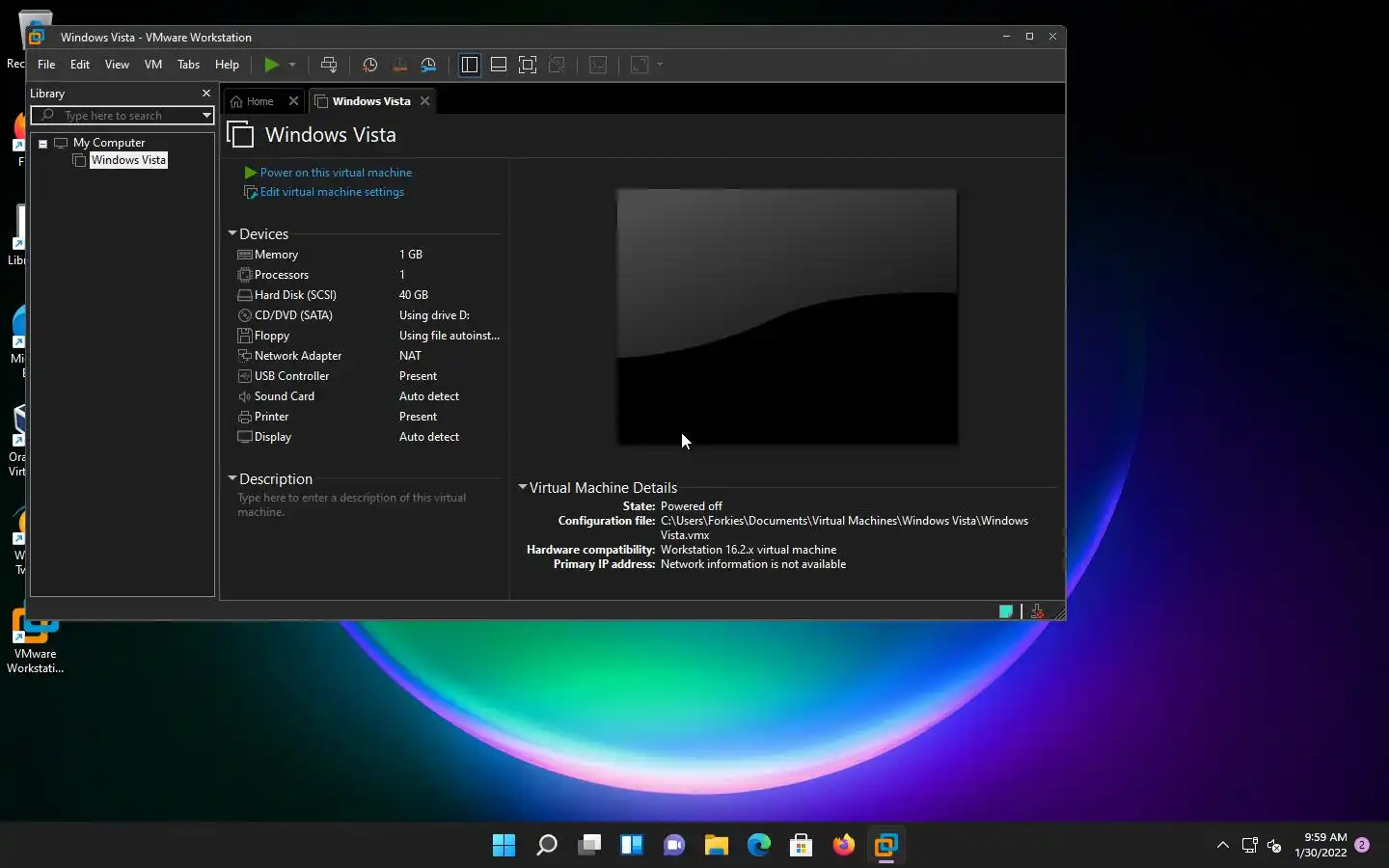Select the CD/DVD (SATA) device

coord(368,315)
